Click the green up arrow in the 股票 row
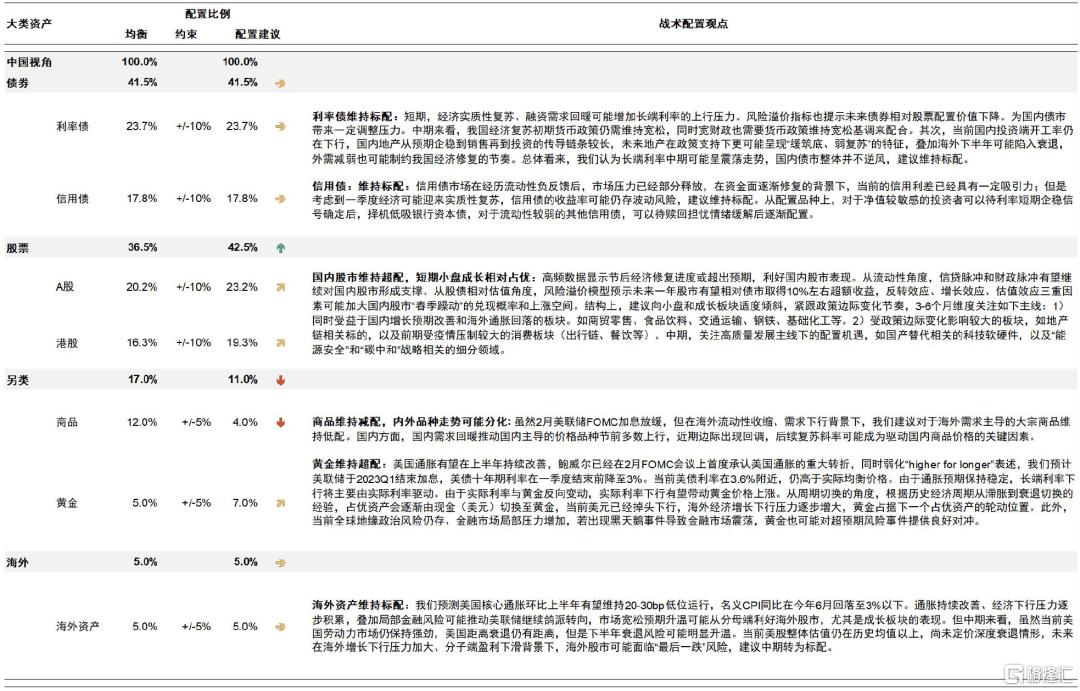 tap(280, 248)
